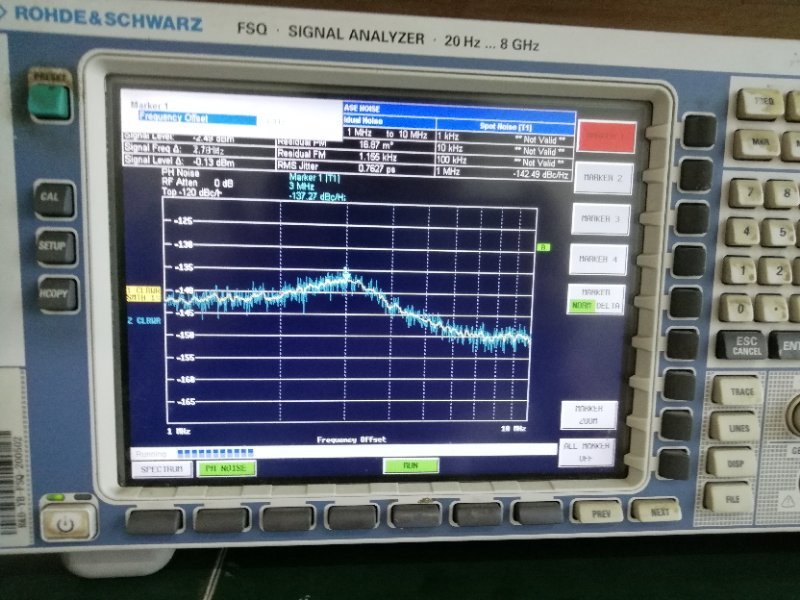Hit the ESC CANCEL key
The width and height of the screenshot is (800, 600).
744,345
